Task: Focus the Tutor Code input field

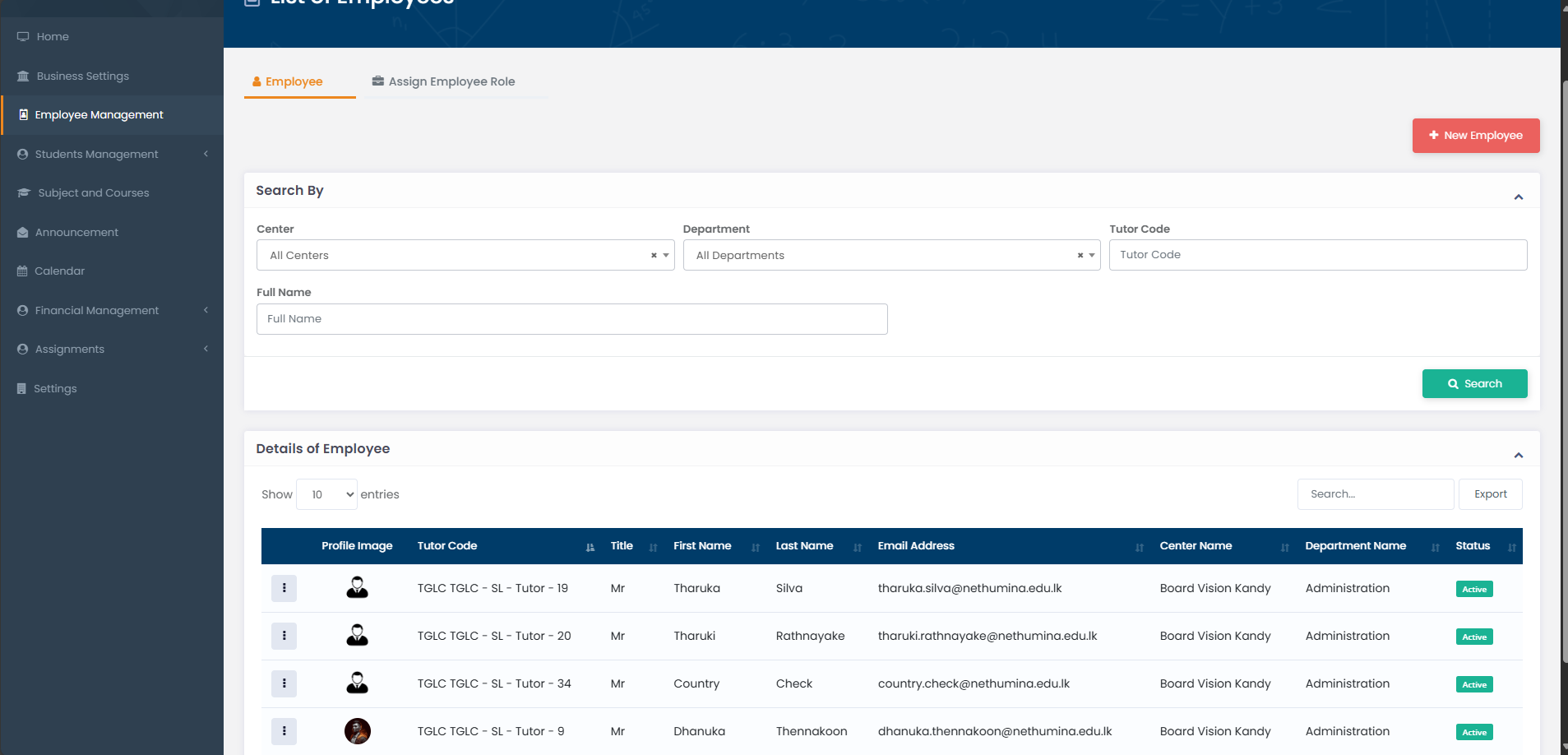Action: click(x=1317, y=255)
